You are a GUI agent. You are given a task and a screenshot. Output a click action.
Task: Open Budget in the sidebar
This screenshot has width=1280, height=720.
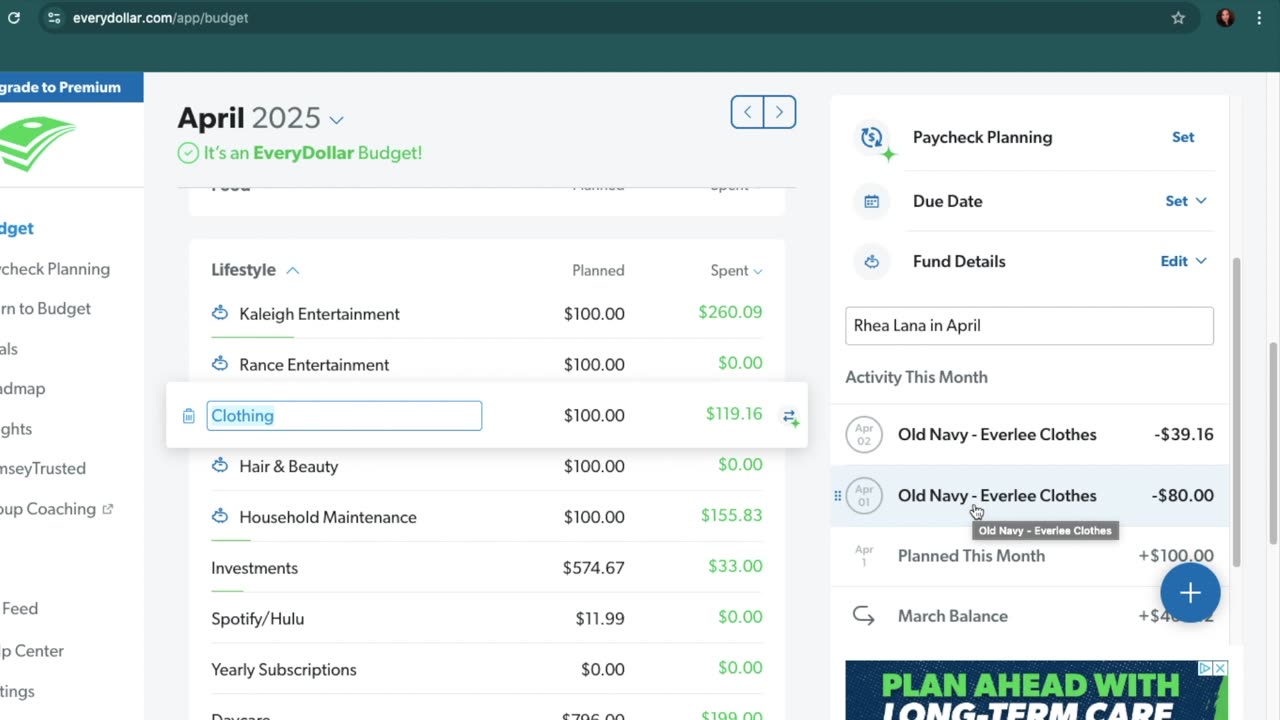(x=17, y=228)
